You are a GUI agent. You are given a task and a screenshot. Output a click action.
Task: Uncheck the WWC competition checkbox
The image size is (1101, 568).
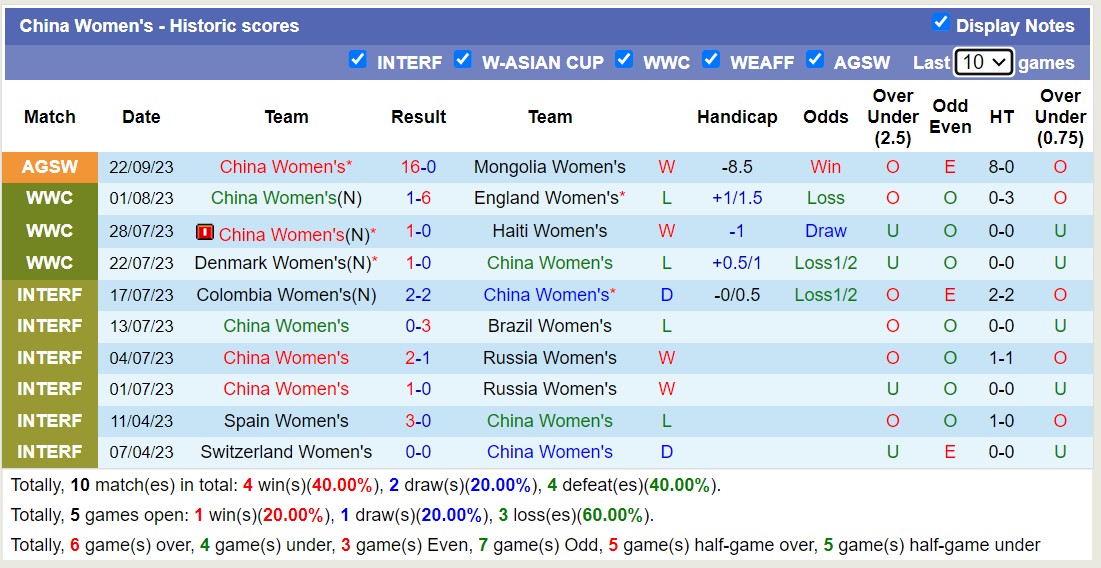tap(624, 60)
